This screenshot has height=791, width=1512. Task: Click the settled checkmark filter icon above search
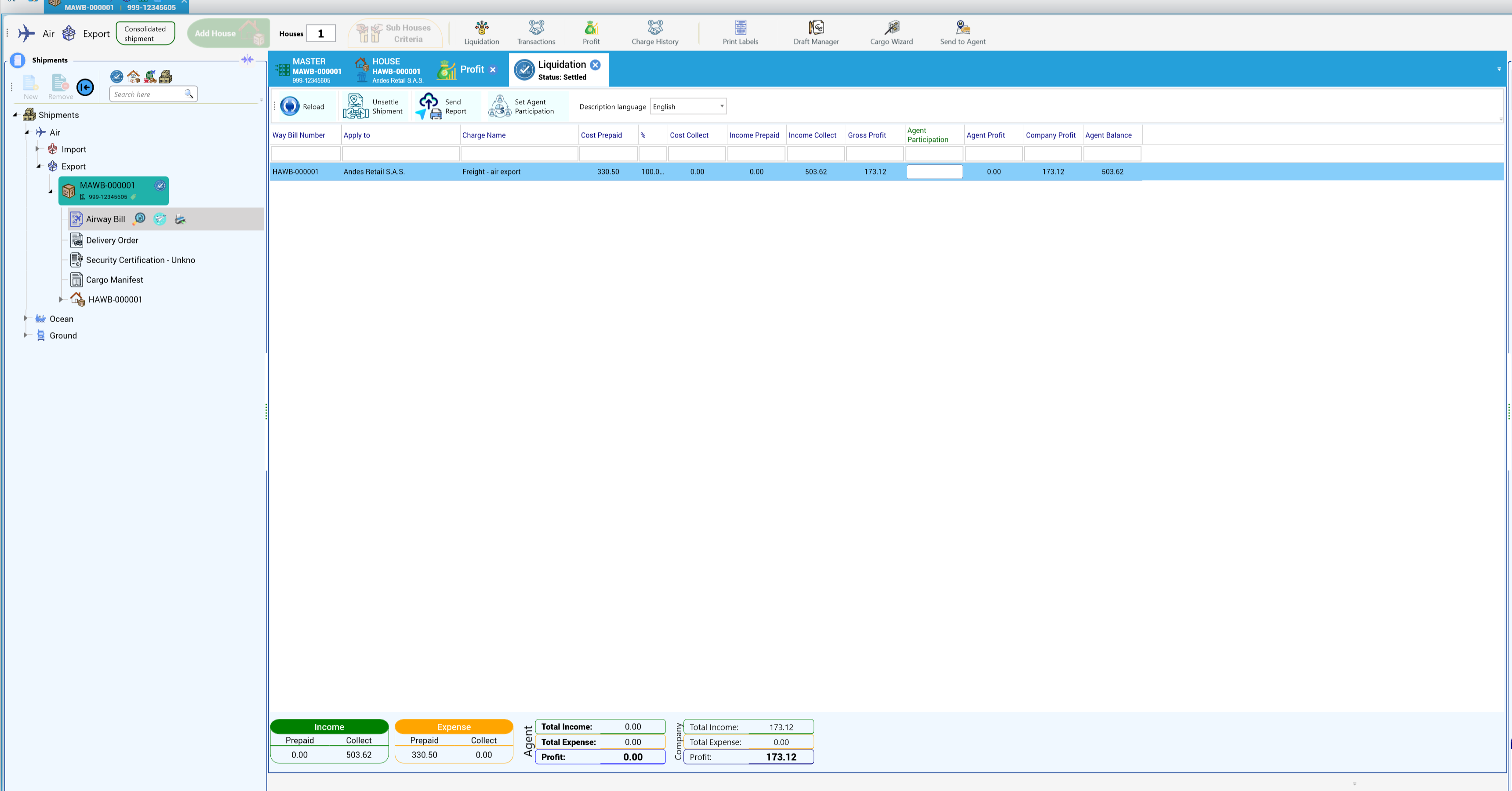pyautogui.click(x=117, y=76)
